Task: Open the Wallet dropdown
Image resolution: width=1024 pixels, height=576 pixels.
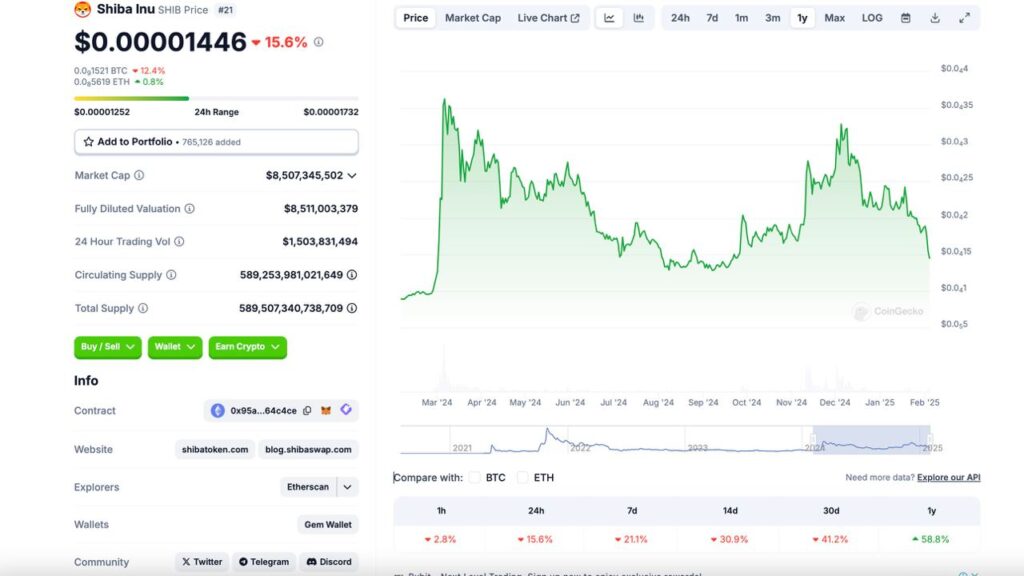Action: coord(175,347)
